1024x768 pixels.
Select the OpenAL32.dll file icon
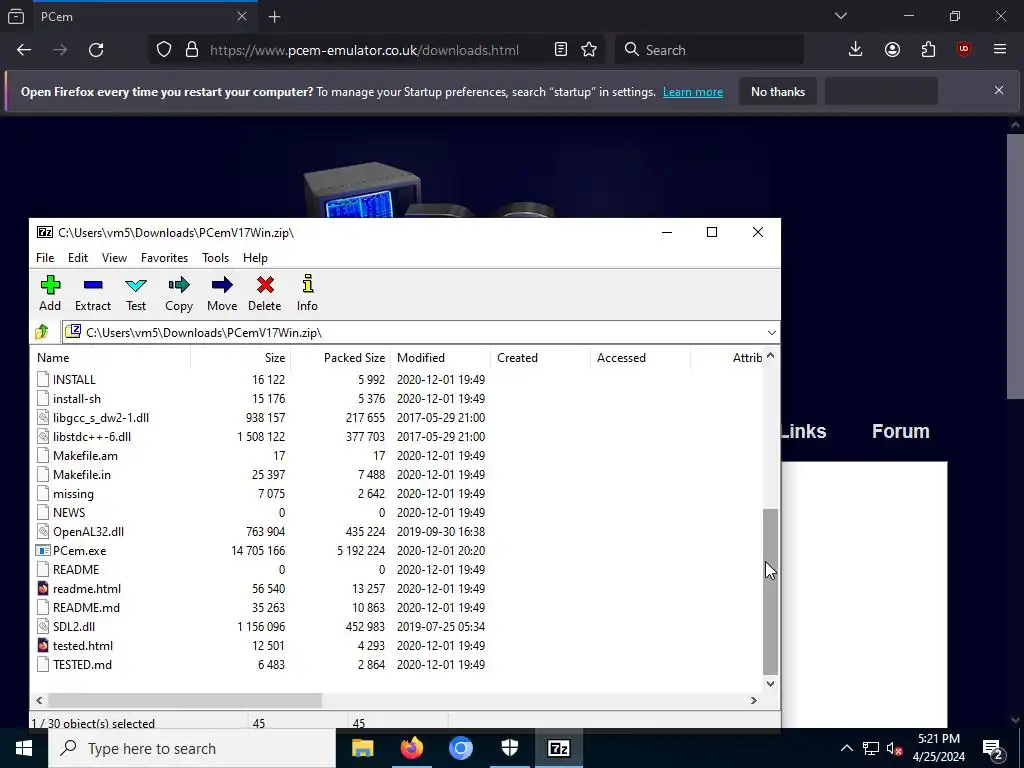(x=43, y=532)
